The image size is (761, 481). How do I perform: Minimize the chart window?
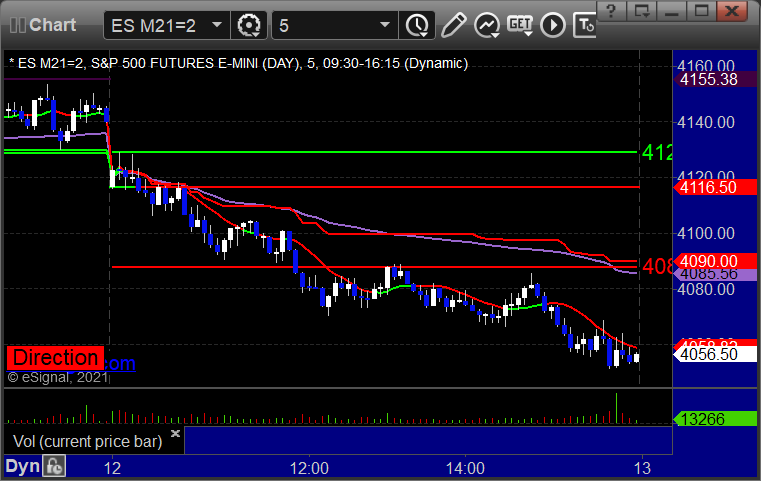672,11
